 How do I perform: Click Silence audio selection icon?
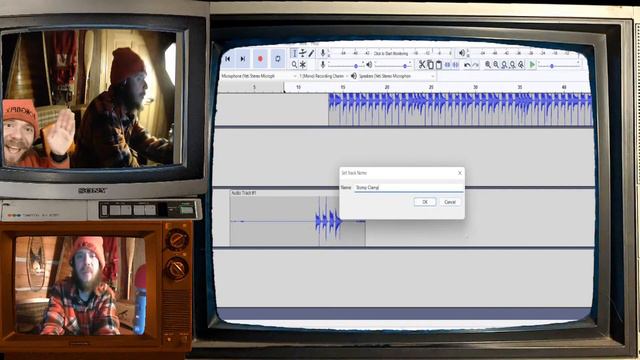[456, 64]
